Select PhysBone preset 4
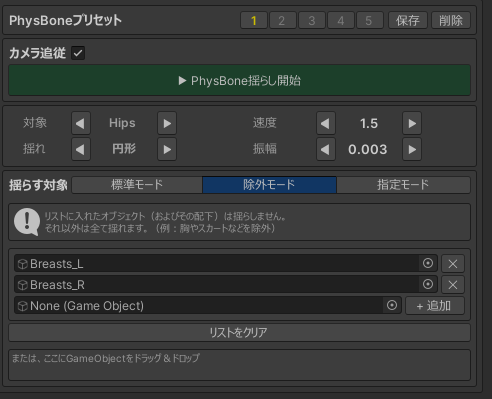This screenshot has width=492, height=399. (x=341, y=21)
